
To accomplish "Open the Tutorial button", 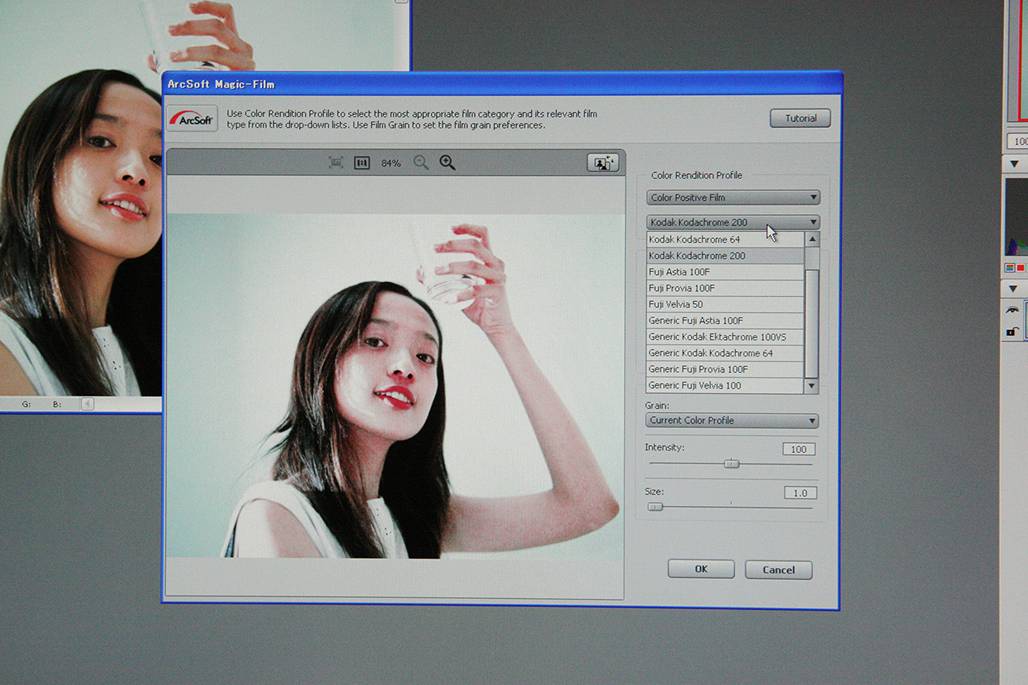I will (800, 118).
